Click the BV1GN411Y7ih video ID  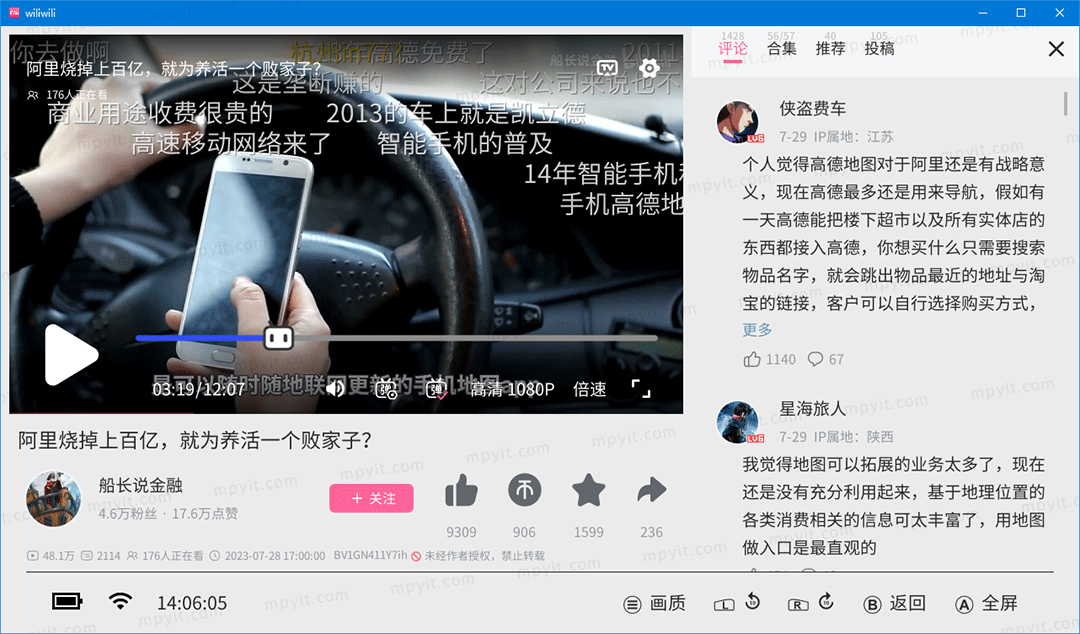pos(371,555)
